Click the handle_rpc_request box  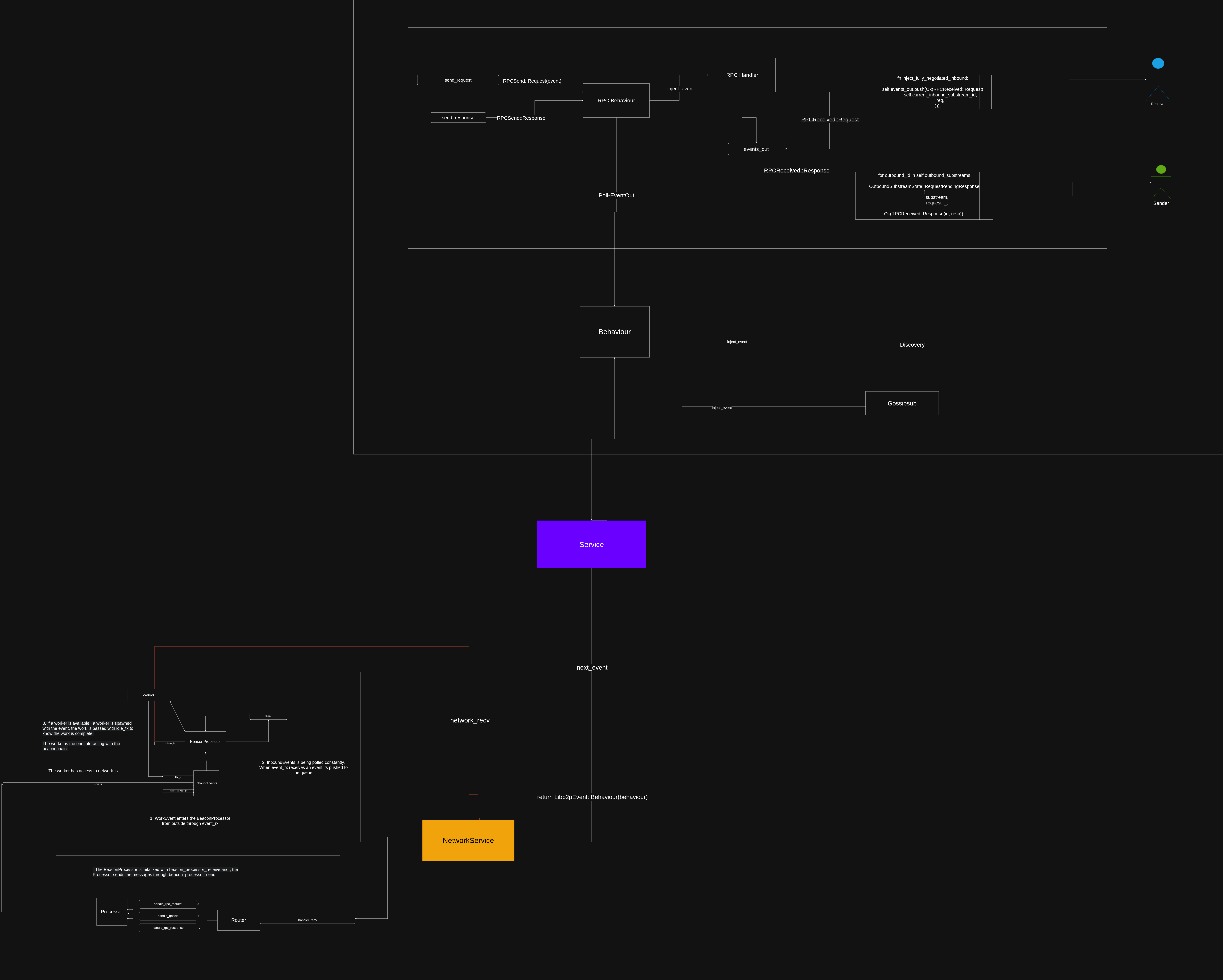(168, 904)
